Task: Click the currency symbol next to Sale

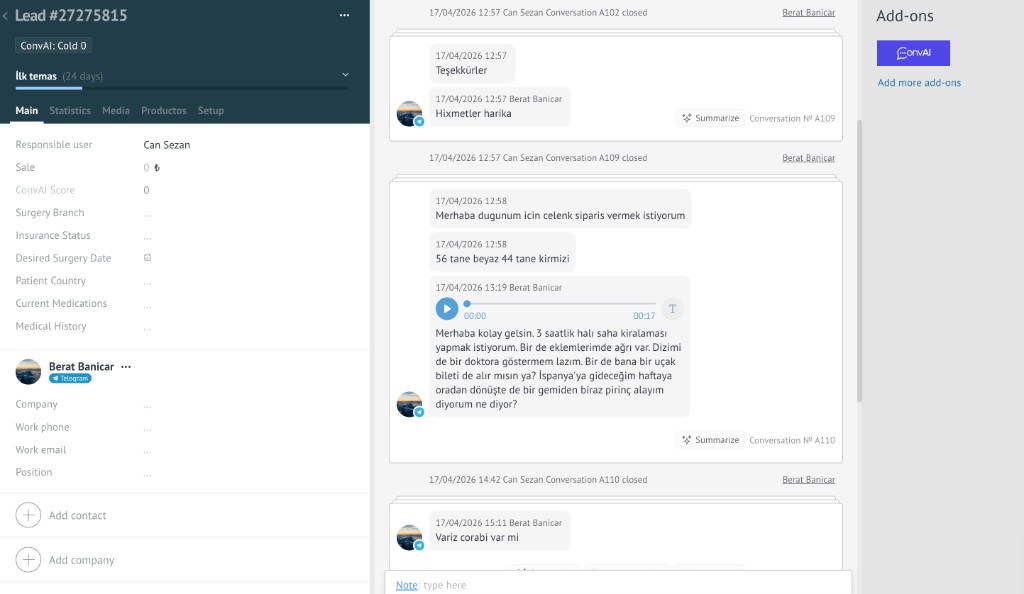Action: [x=157, y=168]
